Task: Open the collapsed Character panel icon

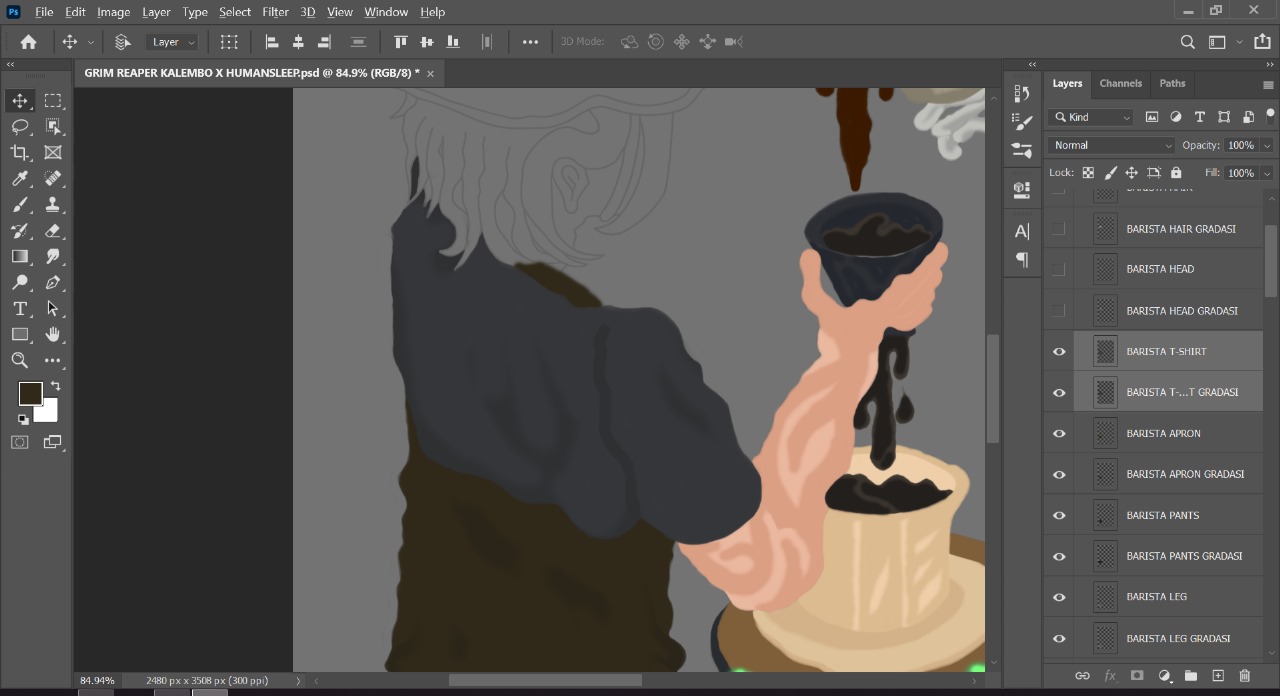Action: [x=1022, y=231]
